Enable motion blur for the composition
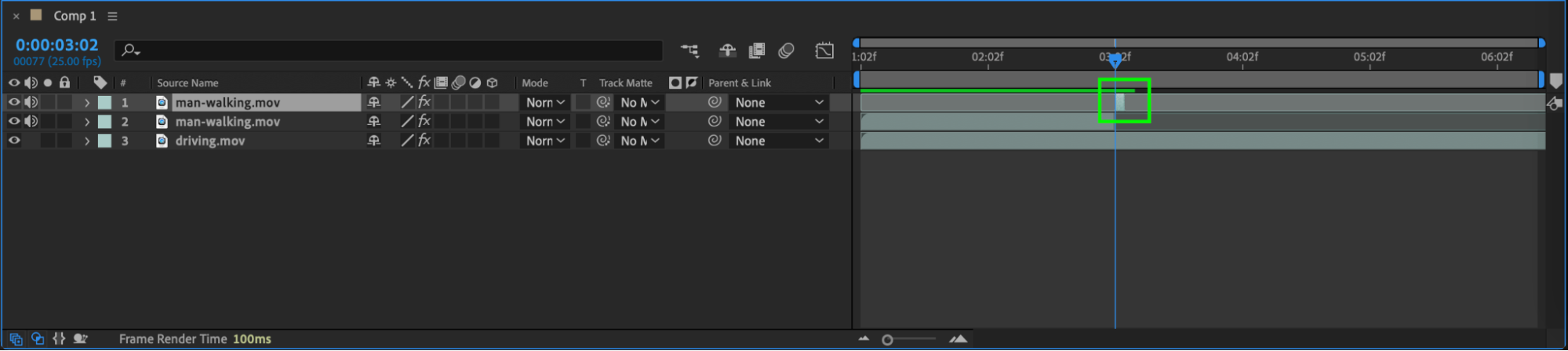Viewport: 1568px width, 351px height. pos(786,51)
